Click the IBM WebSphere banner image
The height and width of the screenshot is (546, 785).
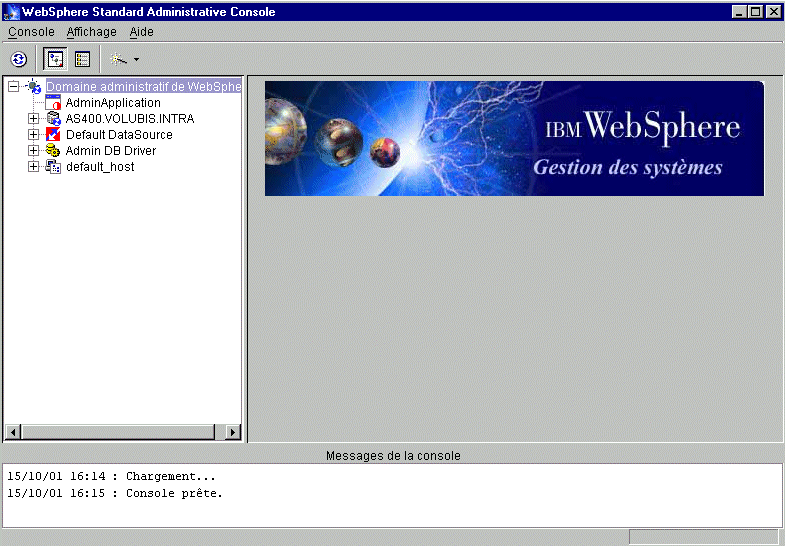click(x=514, y=138)
